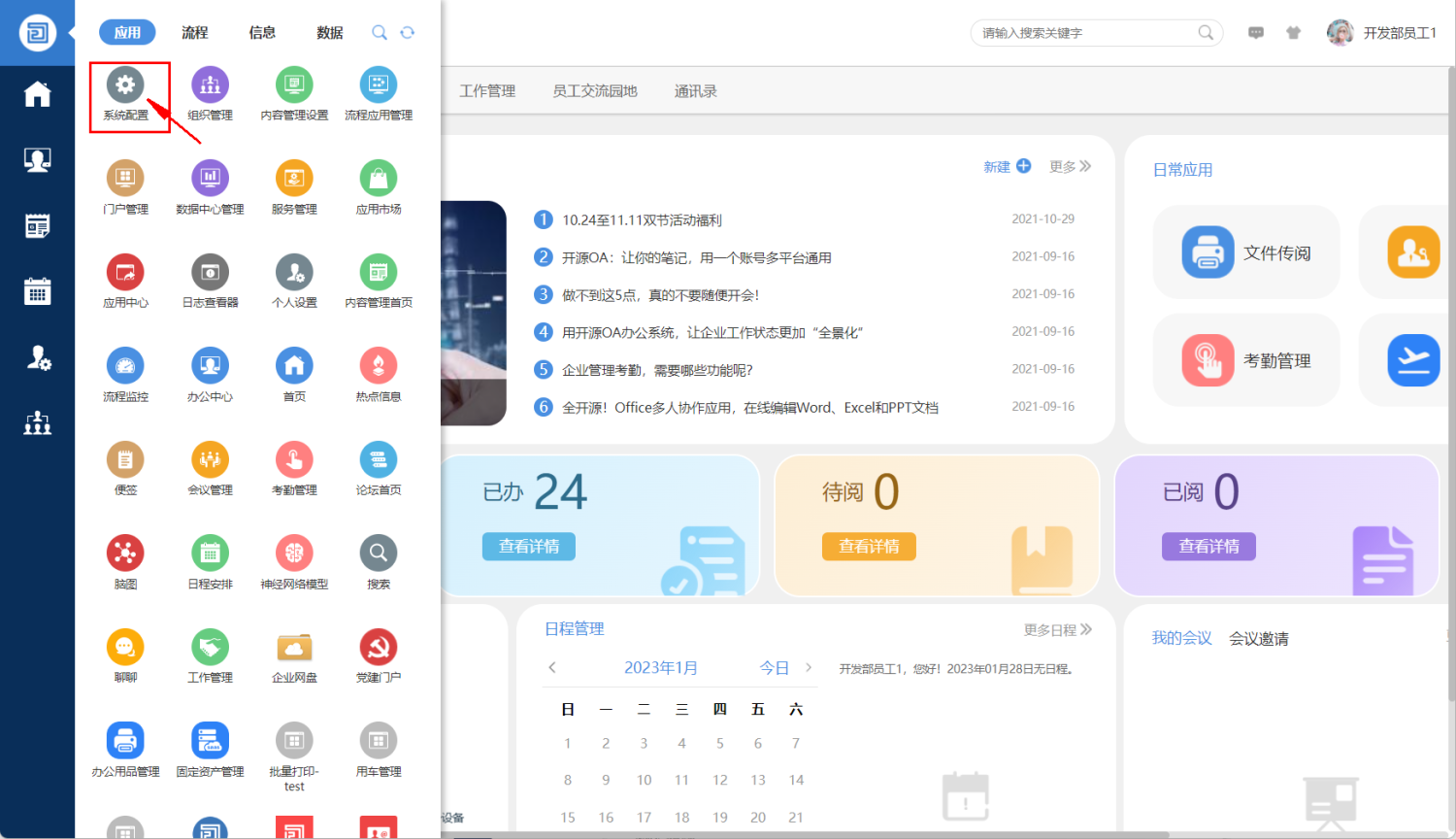Screen dimensions: 1456x839
Task: Open the 组织管理 app
Action: point(210,86)
